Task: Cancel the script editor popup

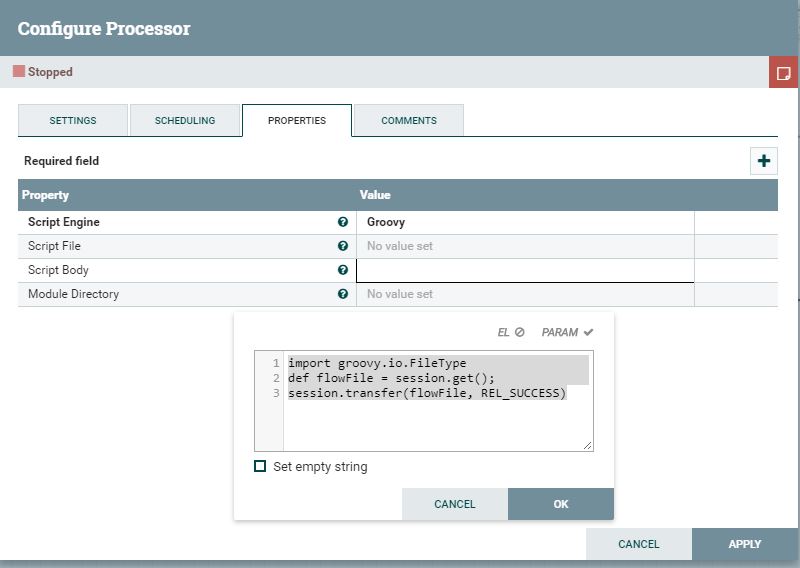Action: point(455,504)
